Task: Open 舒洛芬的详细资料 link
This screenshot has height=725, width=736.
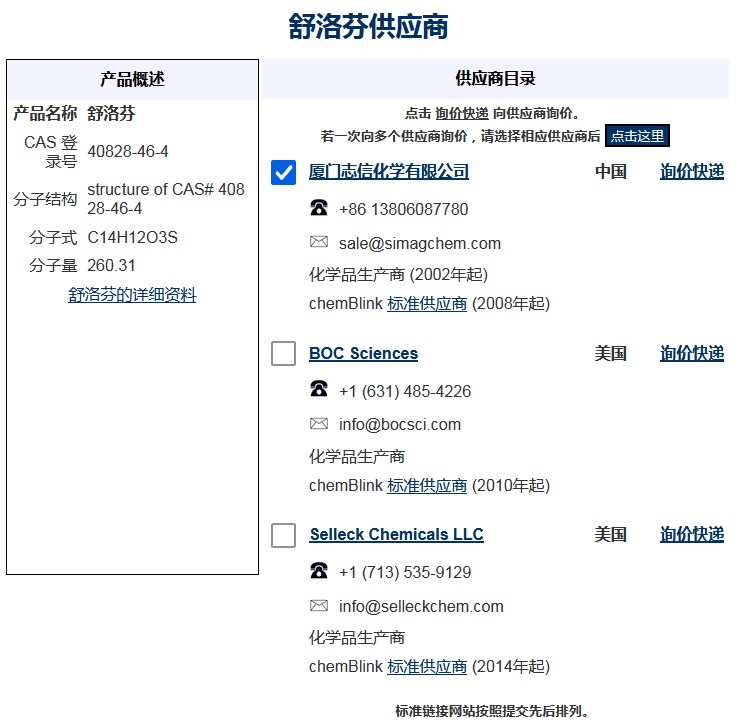Action: pyautogui.click(x=132, y=295)
